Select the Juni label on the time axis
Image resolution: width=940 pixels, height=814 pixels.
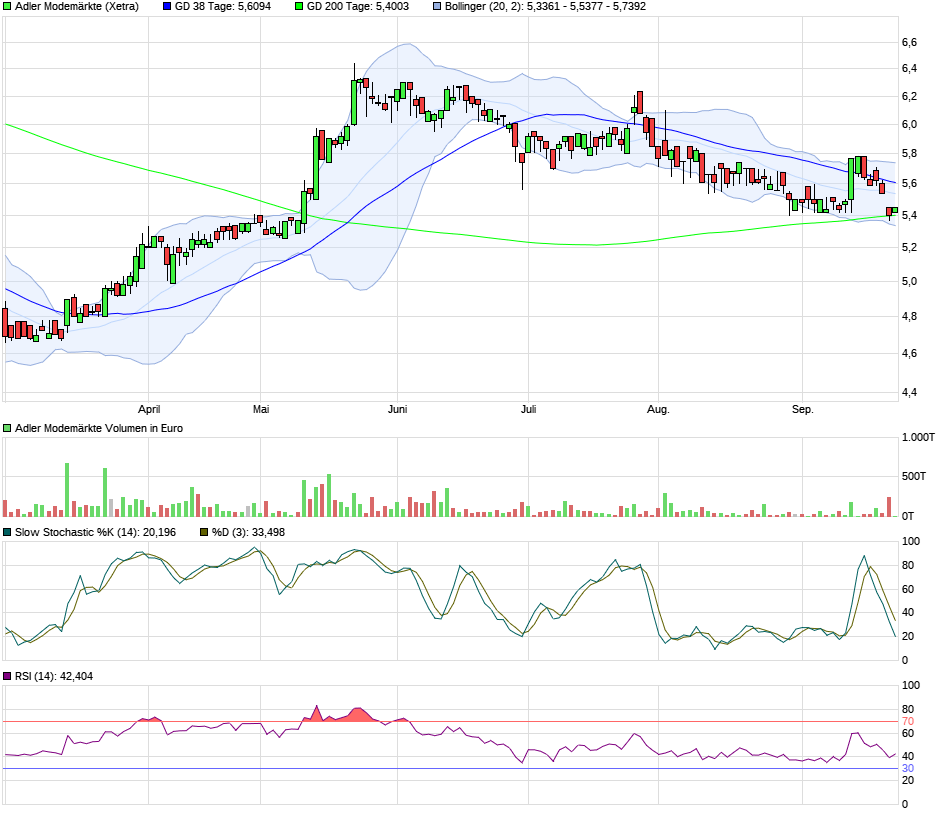(397, 409)
